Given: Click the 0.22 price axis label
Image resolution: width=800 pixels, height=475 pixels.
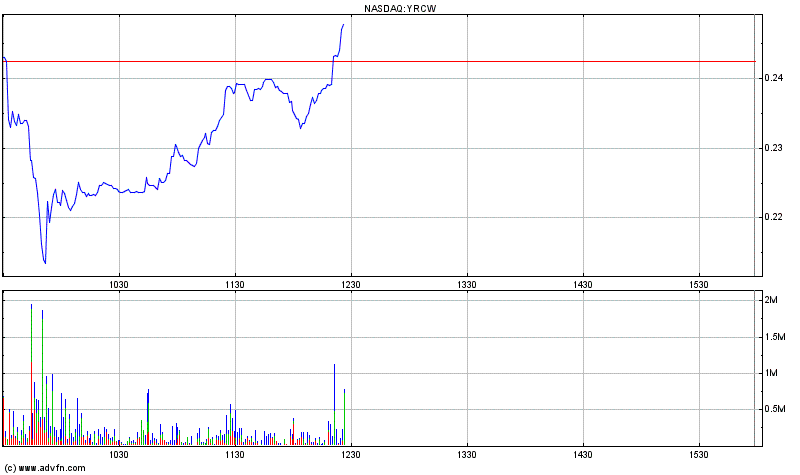Looking at the screenshot, I should point(773,217).
